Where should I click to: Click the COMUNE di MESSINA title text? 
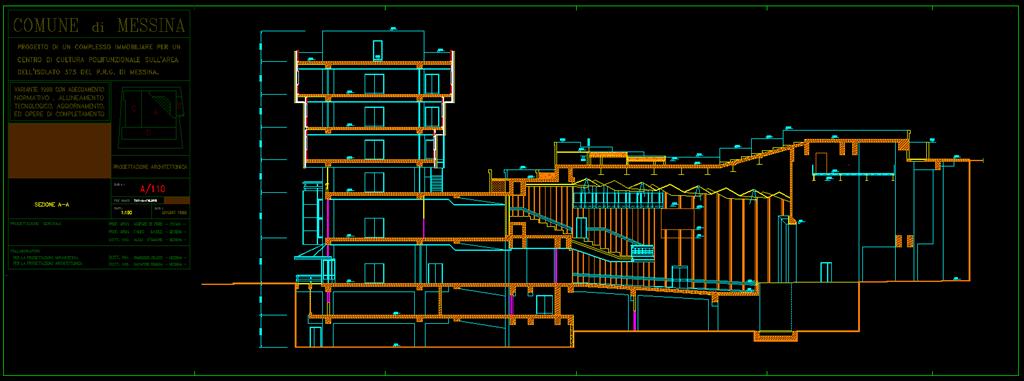click(99, 25)
